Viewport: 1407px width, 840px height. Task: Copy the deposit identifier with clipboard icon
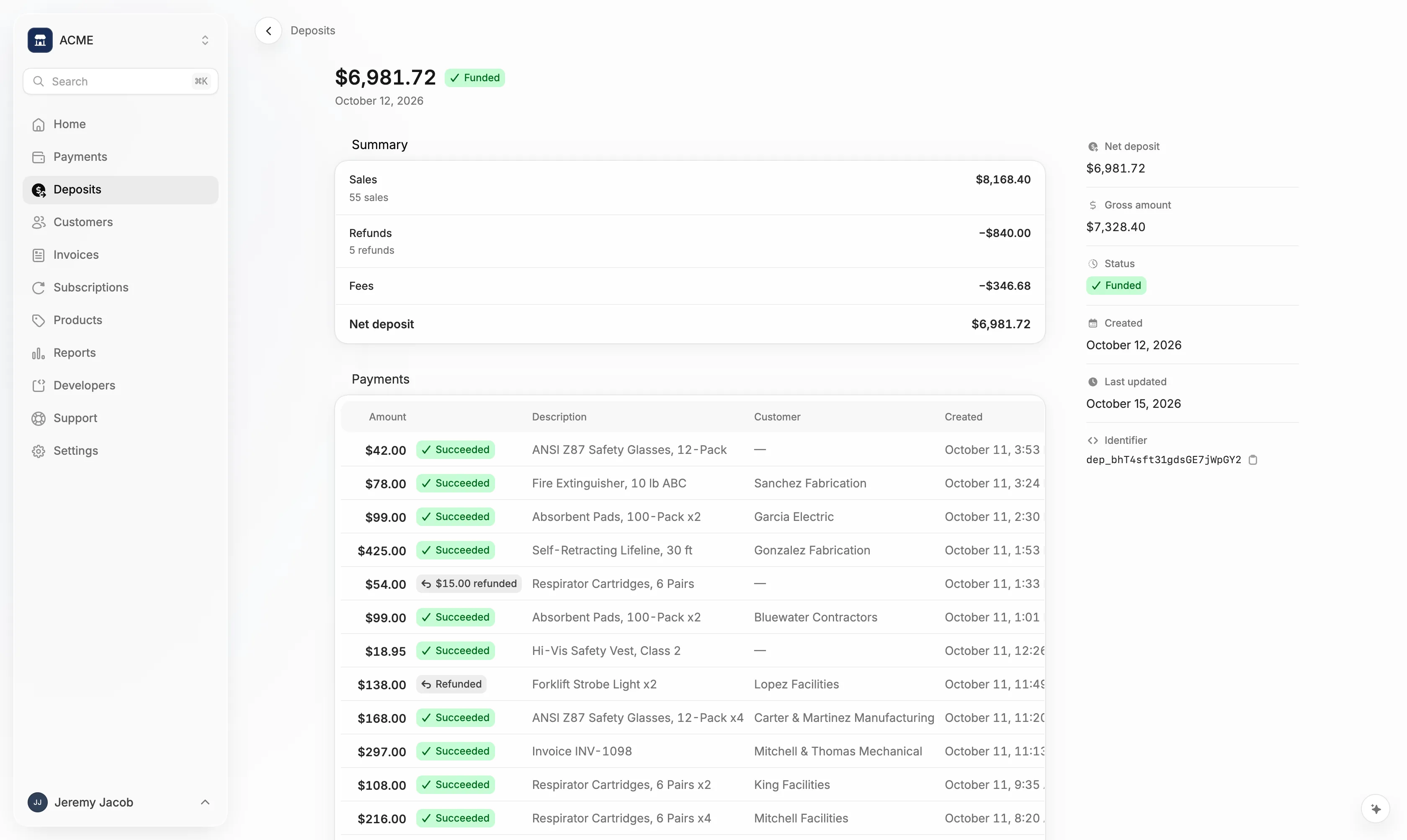click(x=1252, y=460)
